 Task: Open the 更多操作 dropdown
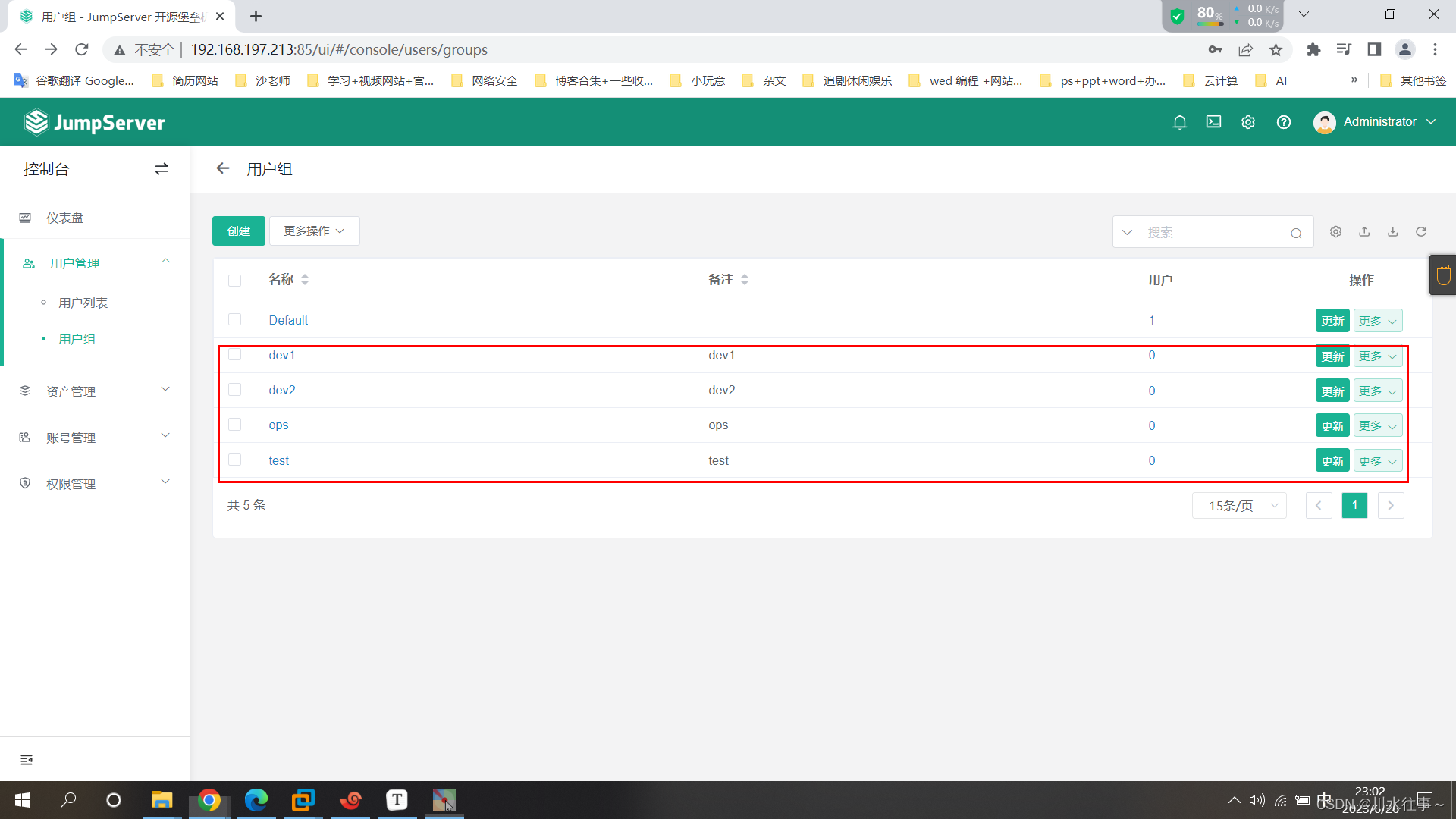click(314, 231)
